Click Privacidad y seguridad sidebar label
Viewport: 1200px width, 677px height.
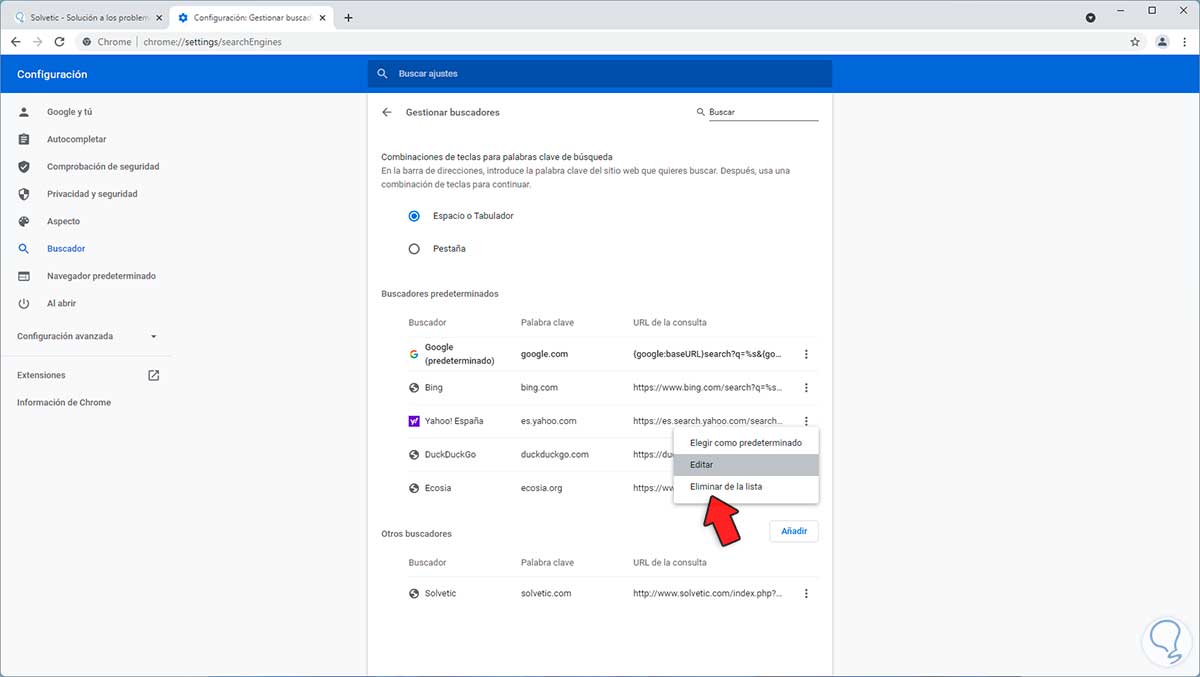pyautogui.click(x=92, y=194)
